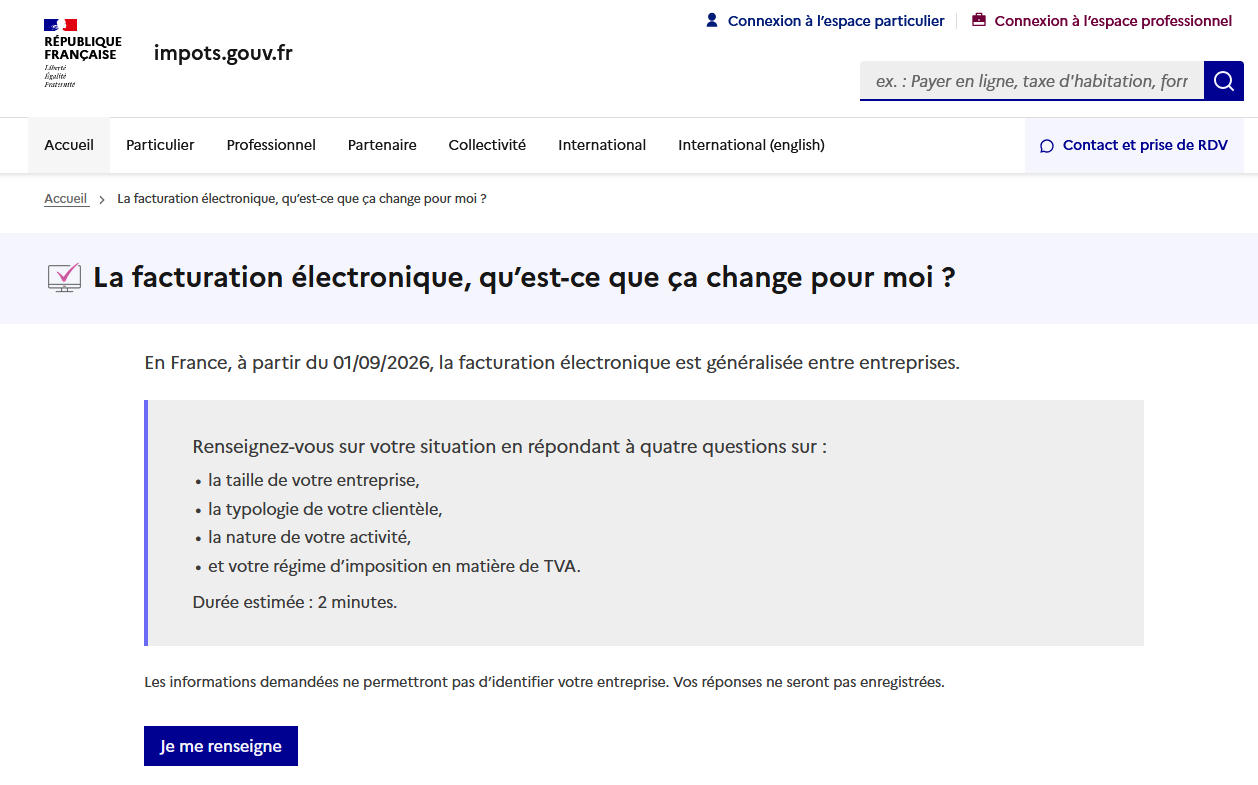Open the Accueil navigation tab
This screenshot has width=1258, height=785.
tap(69, 145)
